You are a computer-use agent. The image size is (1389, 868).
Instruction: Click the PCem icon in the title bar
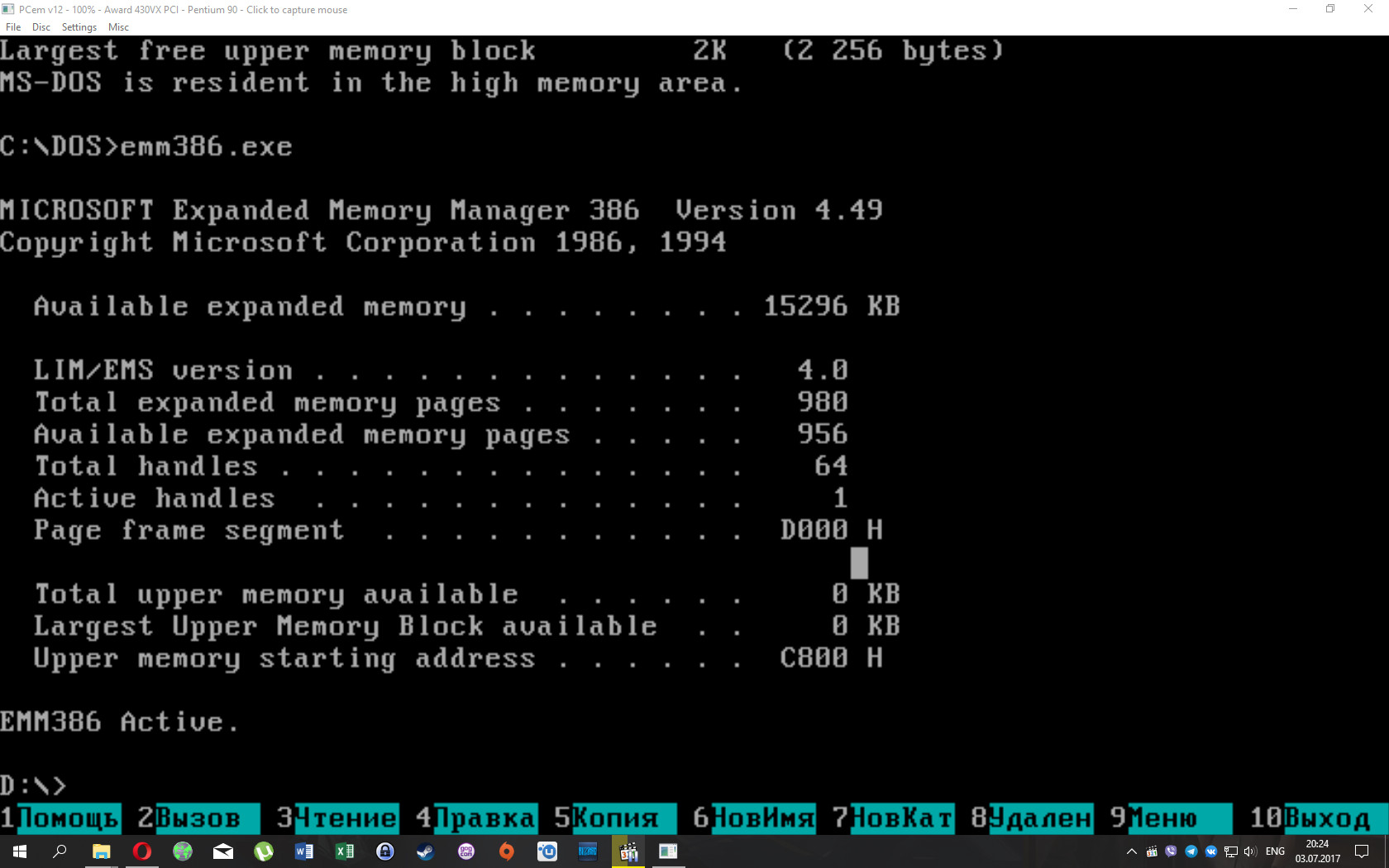(8, 9)
